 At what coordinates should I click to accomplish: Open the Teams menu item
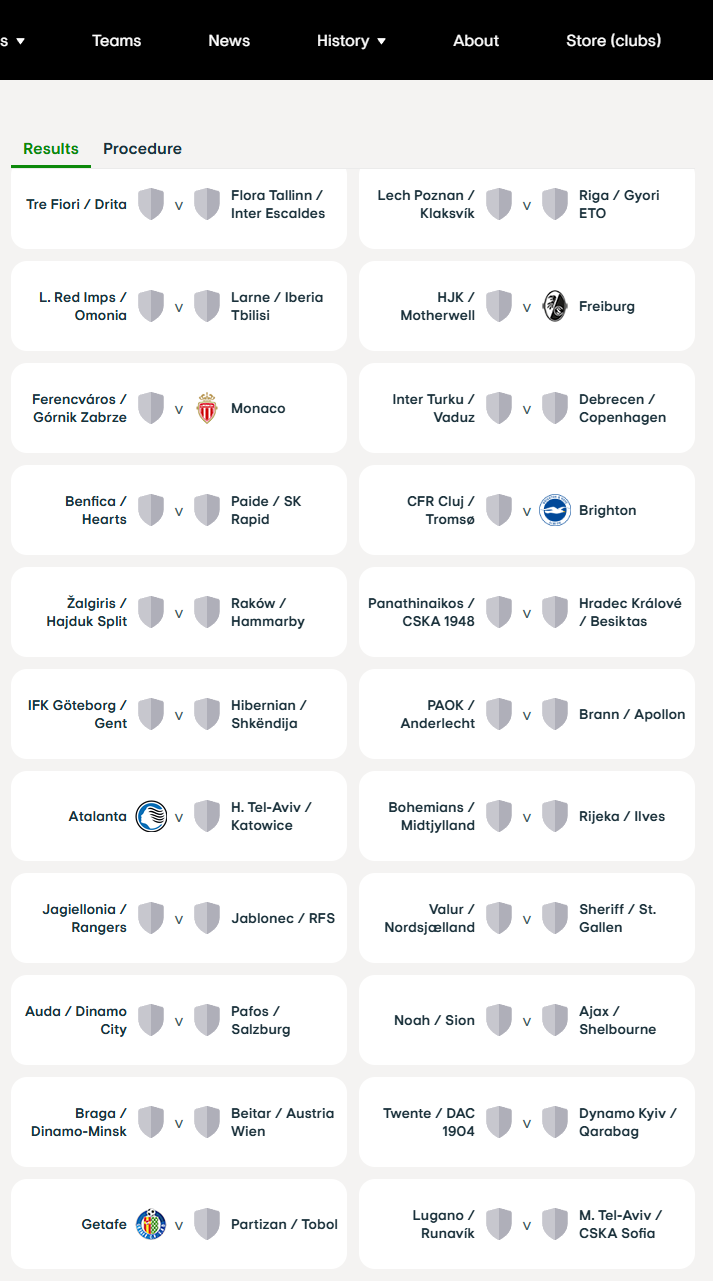116,41
